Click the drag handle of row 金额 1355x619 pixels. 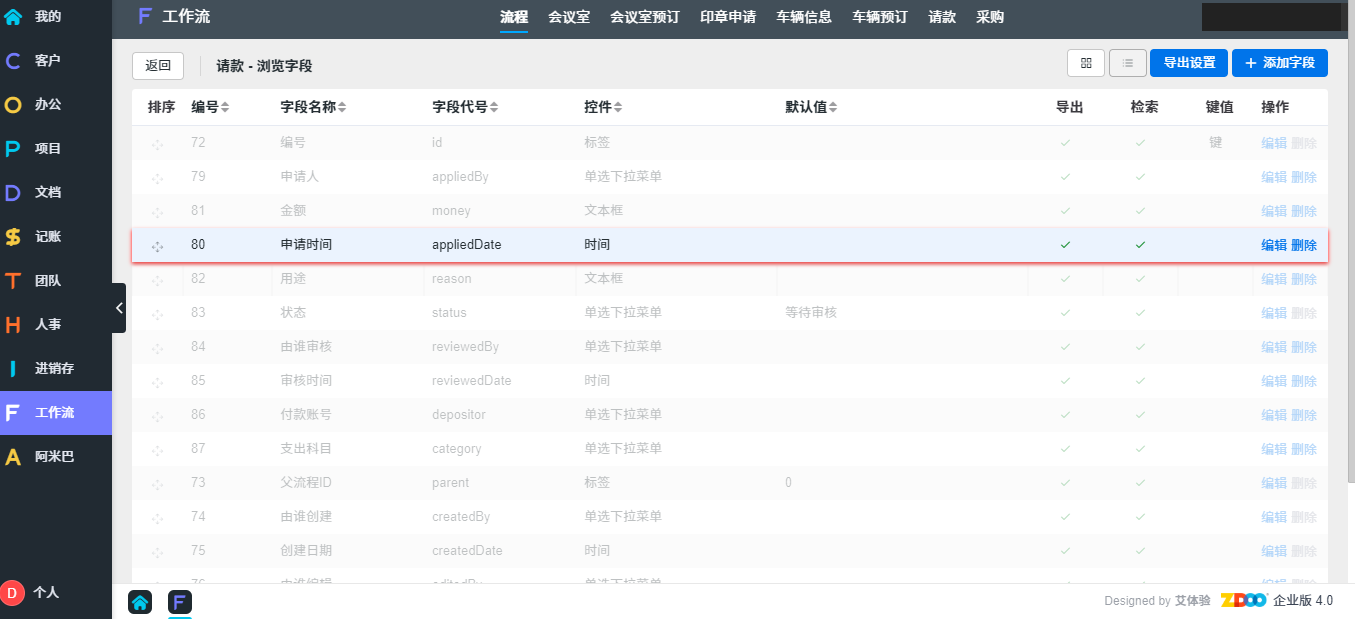pyautogui.click(x=157, y=212)
